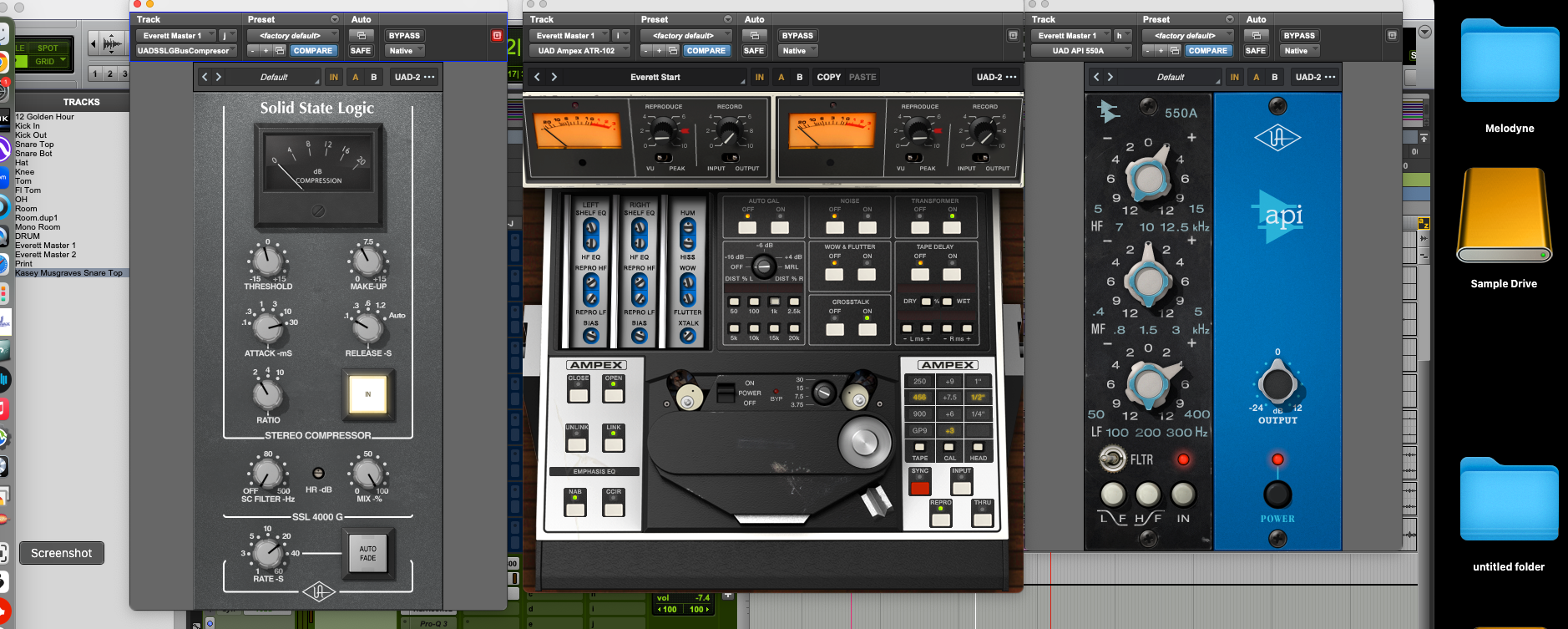This screenshot has width=1568, height=629.
Task: Select 'Kasey Musgraves Snare Top' track in list
Action: pos(72,273)
